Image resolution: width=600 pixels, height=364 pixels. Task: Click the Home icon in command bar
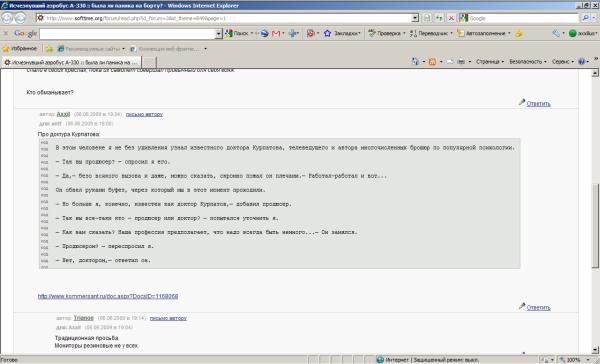(x=415, y=61)
